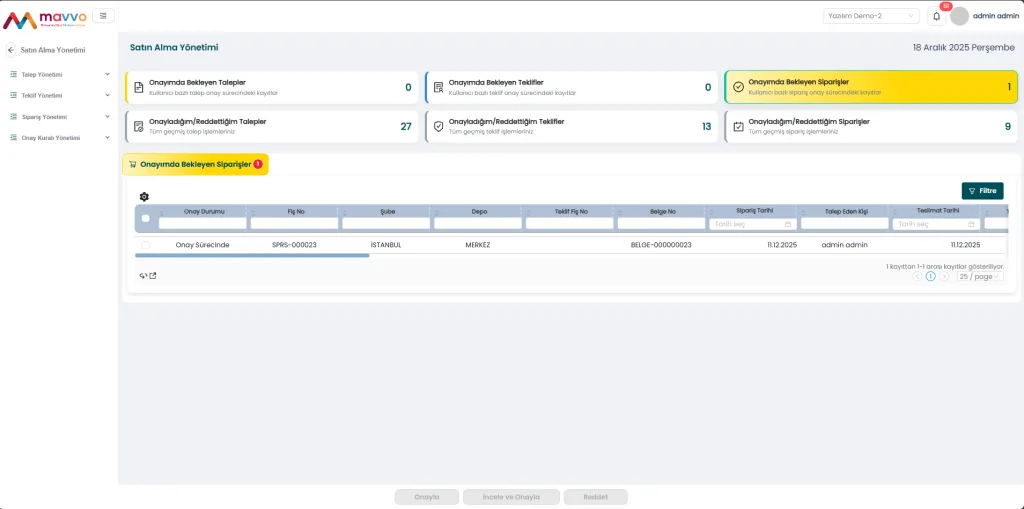This screenshot has height=509, width=1024.
Task: Click the table horizontal scrollbar
Action: coord(252,255)
